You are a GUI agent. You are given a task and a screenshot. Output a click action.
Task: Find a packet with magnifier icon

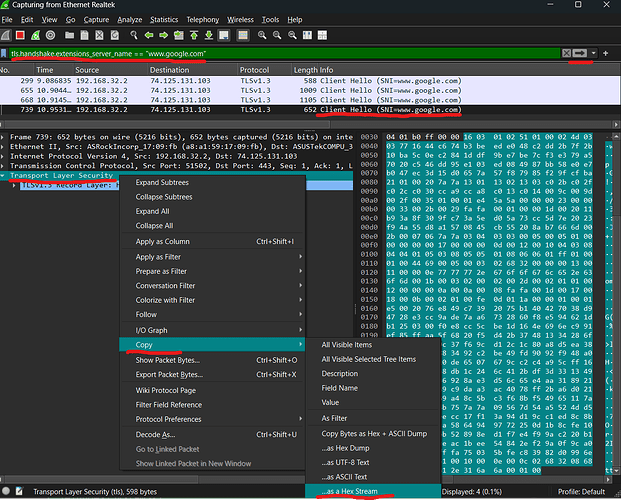point(134,35)
